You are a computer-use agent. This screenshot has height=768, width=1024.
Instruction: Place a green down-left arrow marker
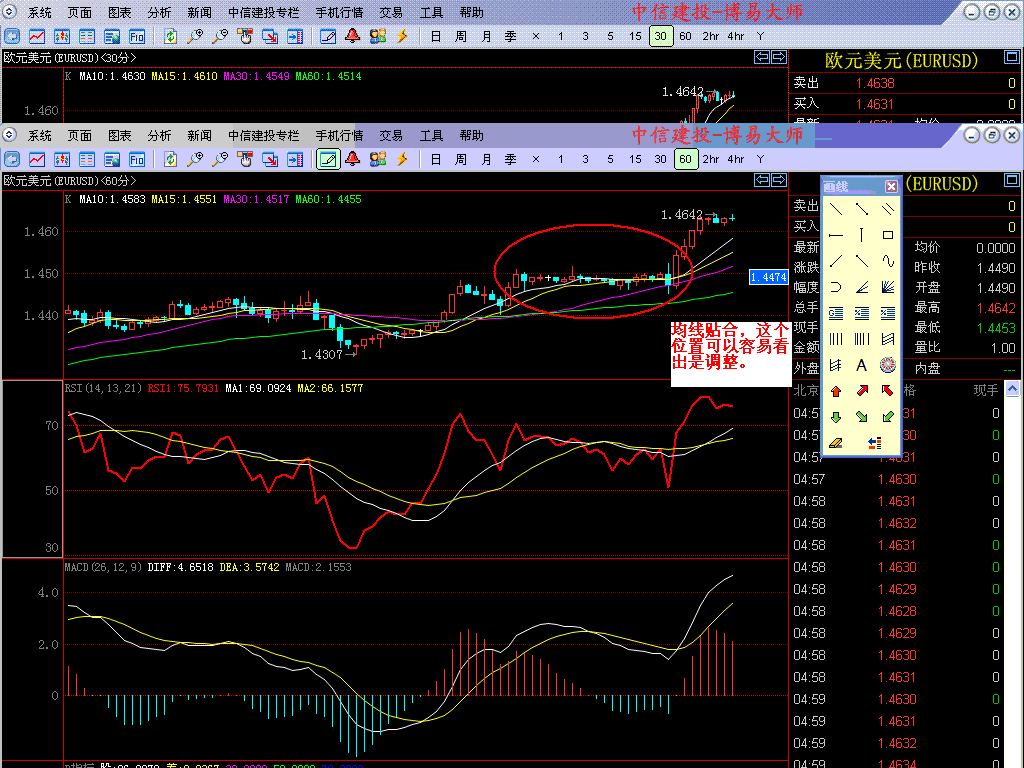[888, 417]
